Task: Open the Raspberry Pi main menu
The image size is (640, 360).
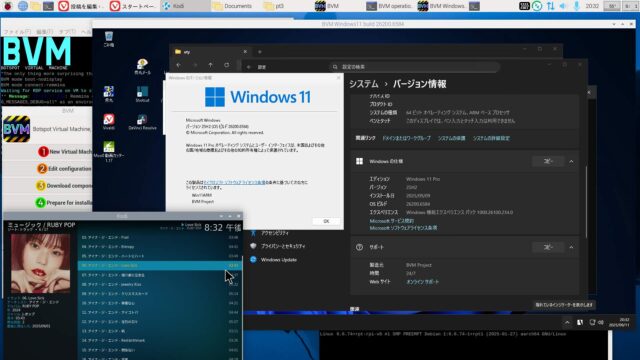Action: (x=8, y=6)
